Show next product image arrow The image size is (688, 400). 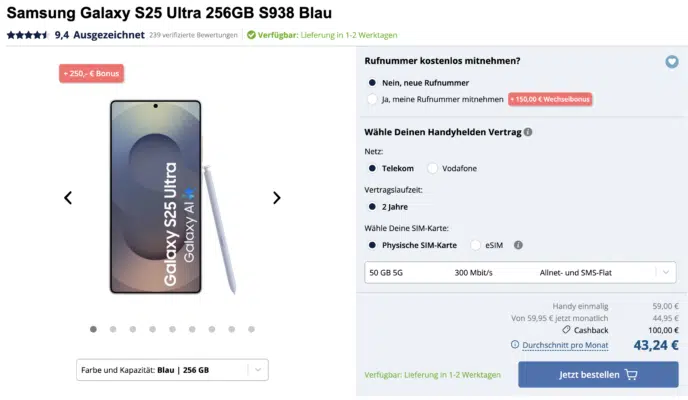276,198
